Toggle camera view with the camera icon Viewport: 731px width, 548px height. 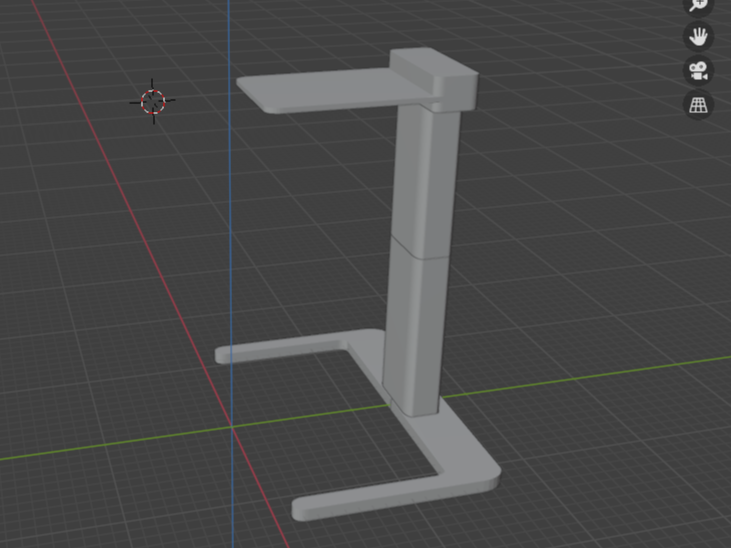click(x=698, y=70)
